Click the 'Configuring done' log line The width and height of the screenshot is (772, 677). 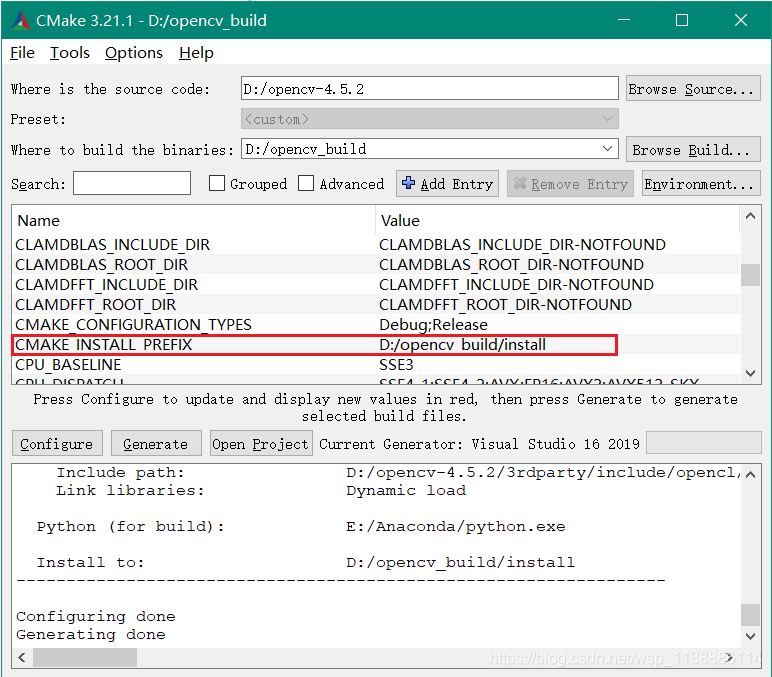click(x=96, y=616)
